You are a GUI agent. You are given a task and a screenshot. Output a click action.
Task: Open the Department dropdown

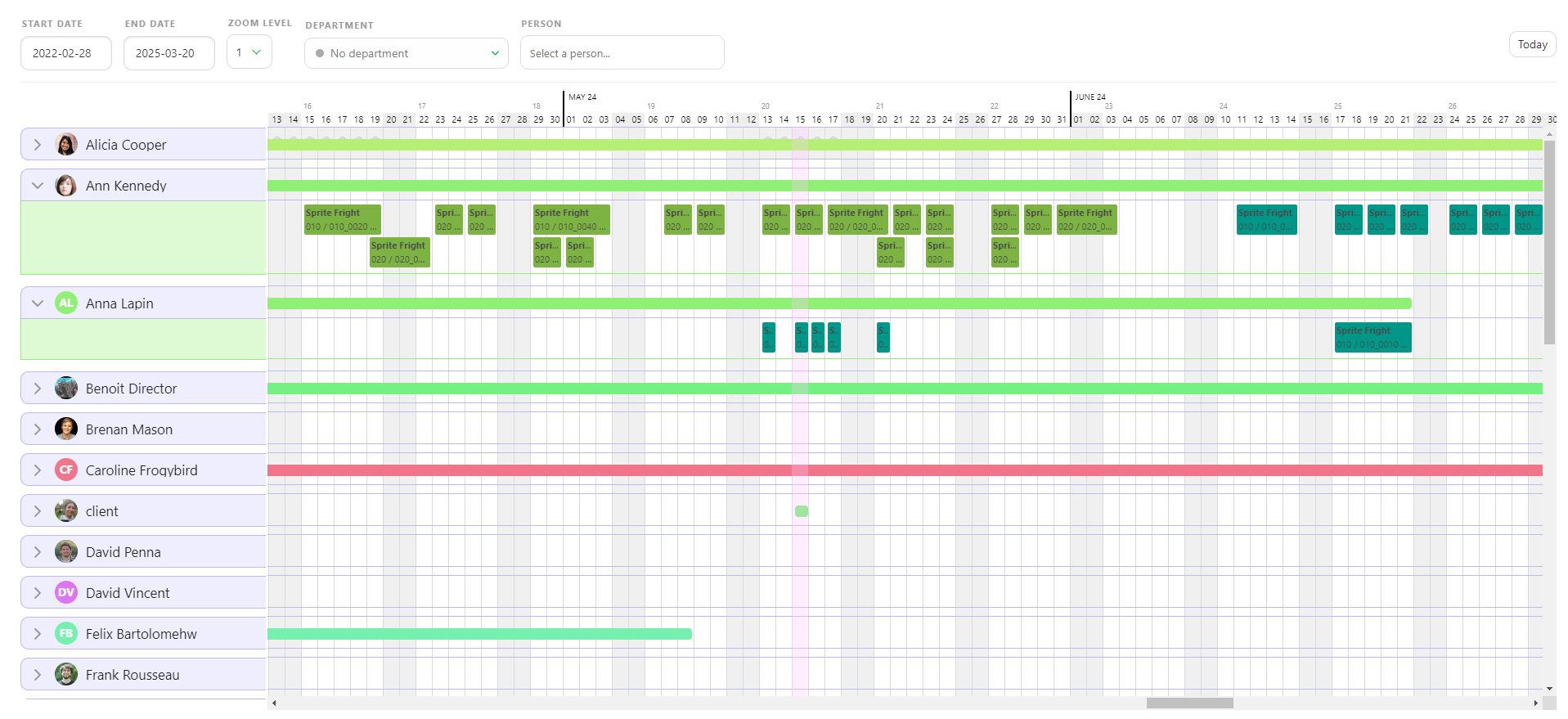(407, 53)
